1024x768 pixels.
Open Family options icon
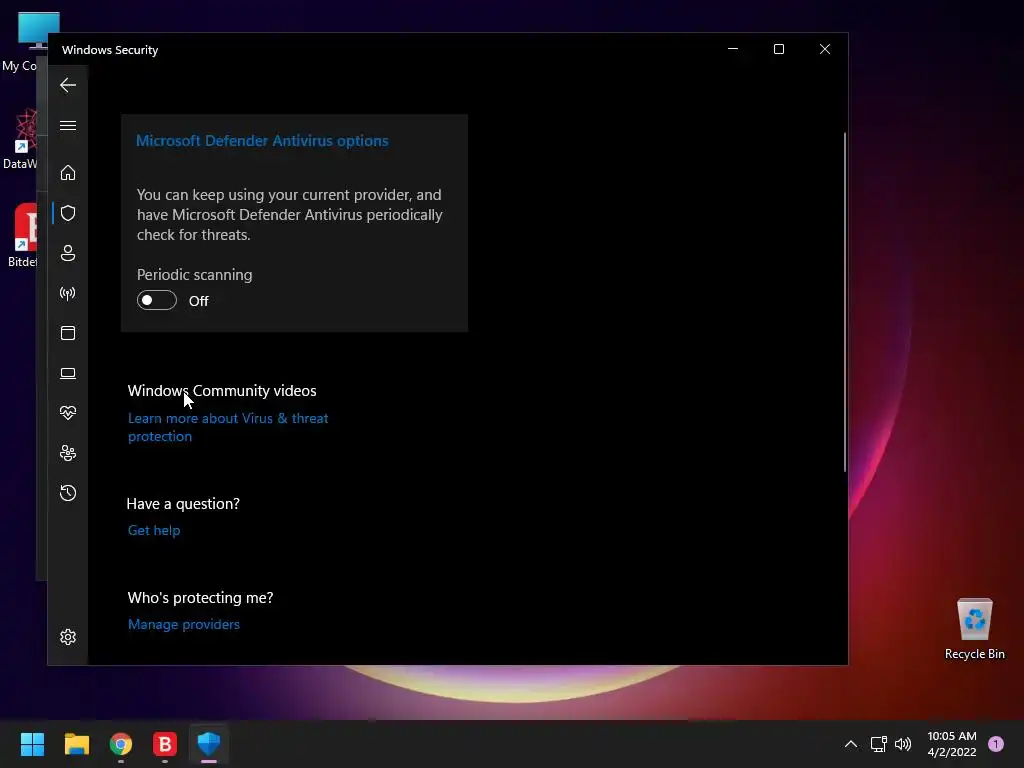coord(68,453)
